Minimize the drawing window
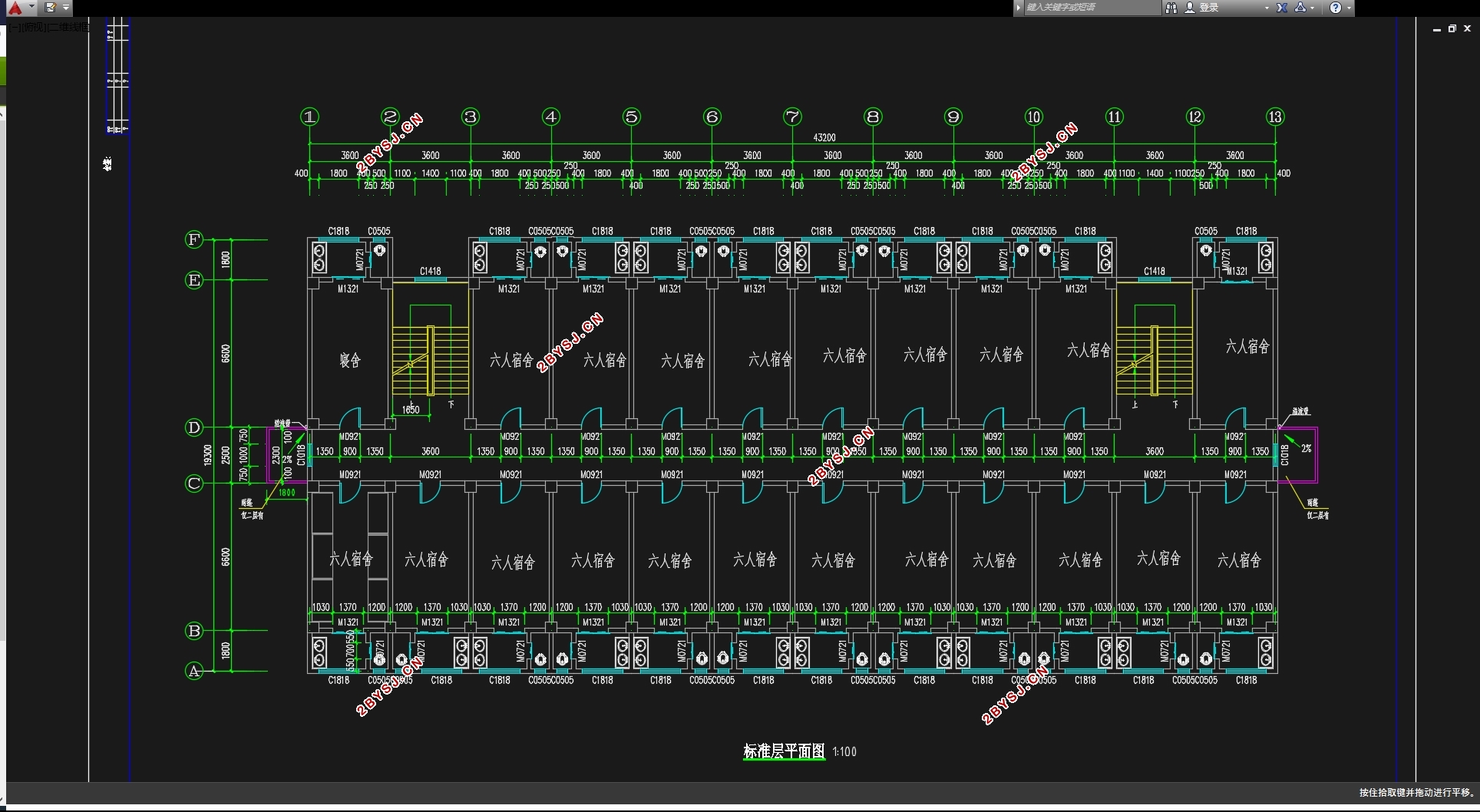Image resolution: width=1480 pixels, height=812 pixels. point(1437,28)
